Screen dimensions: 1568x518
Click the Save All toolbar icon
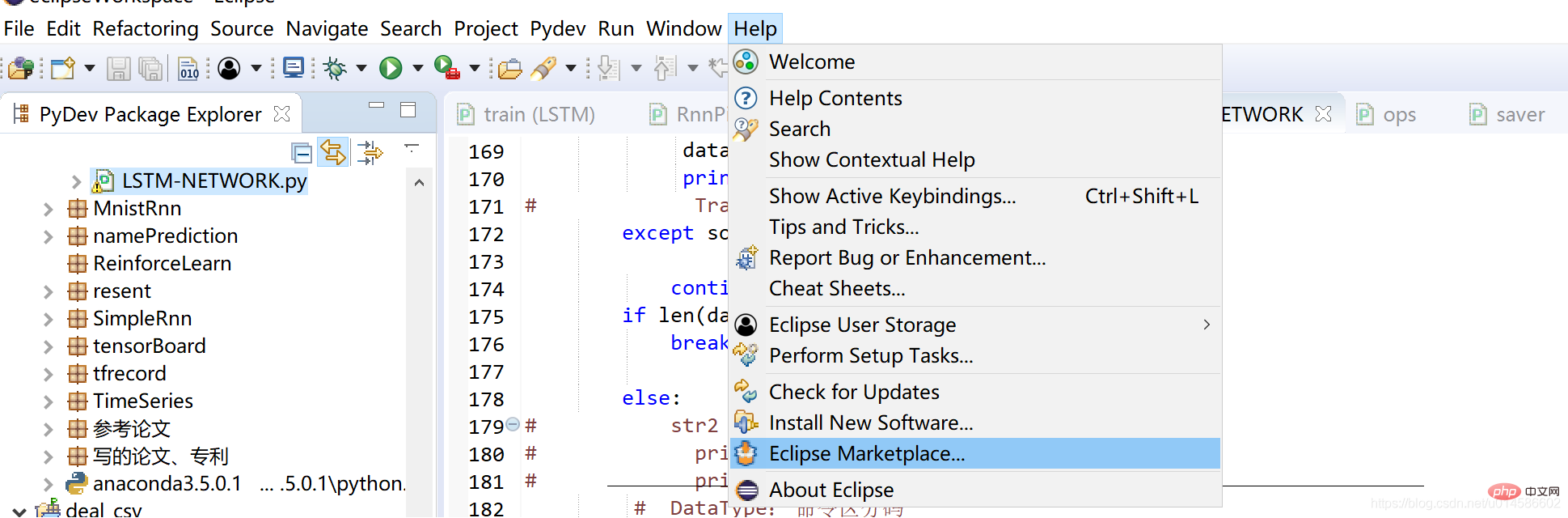click(150, 68)
